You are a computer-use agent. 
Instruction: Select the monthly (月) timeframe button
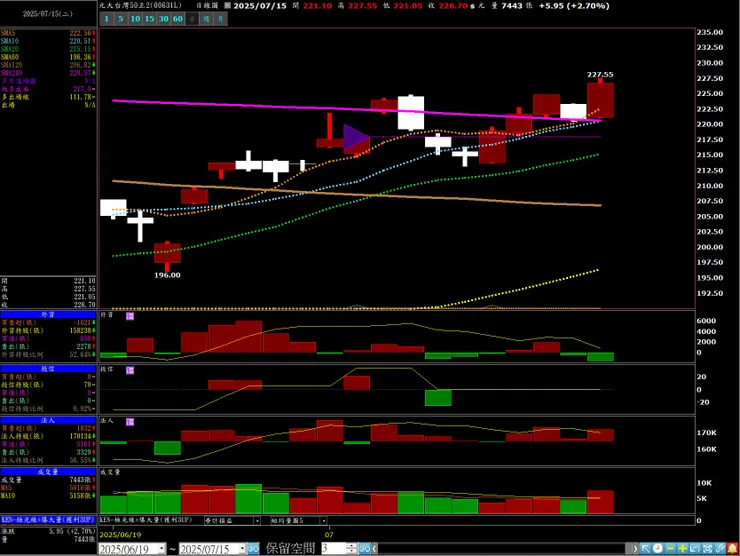(220, 19)
